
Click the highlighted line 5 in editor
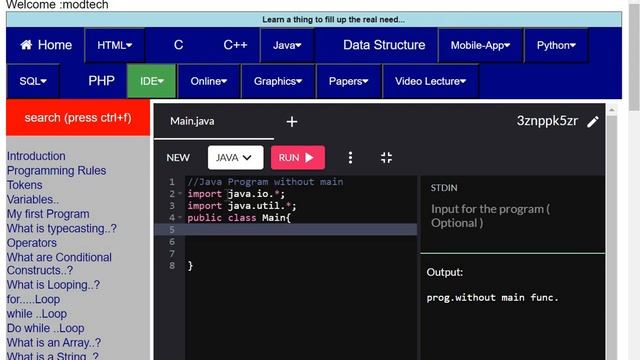tap(286, 229)
